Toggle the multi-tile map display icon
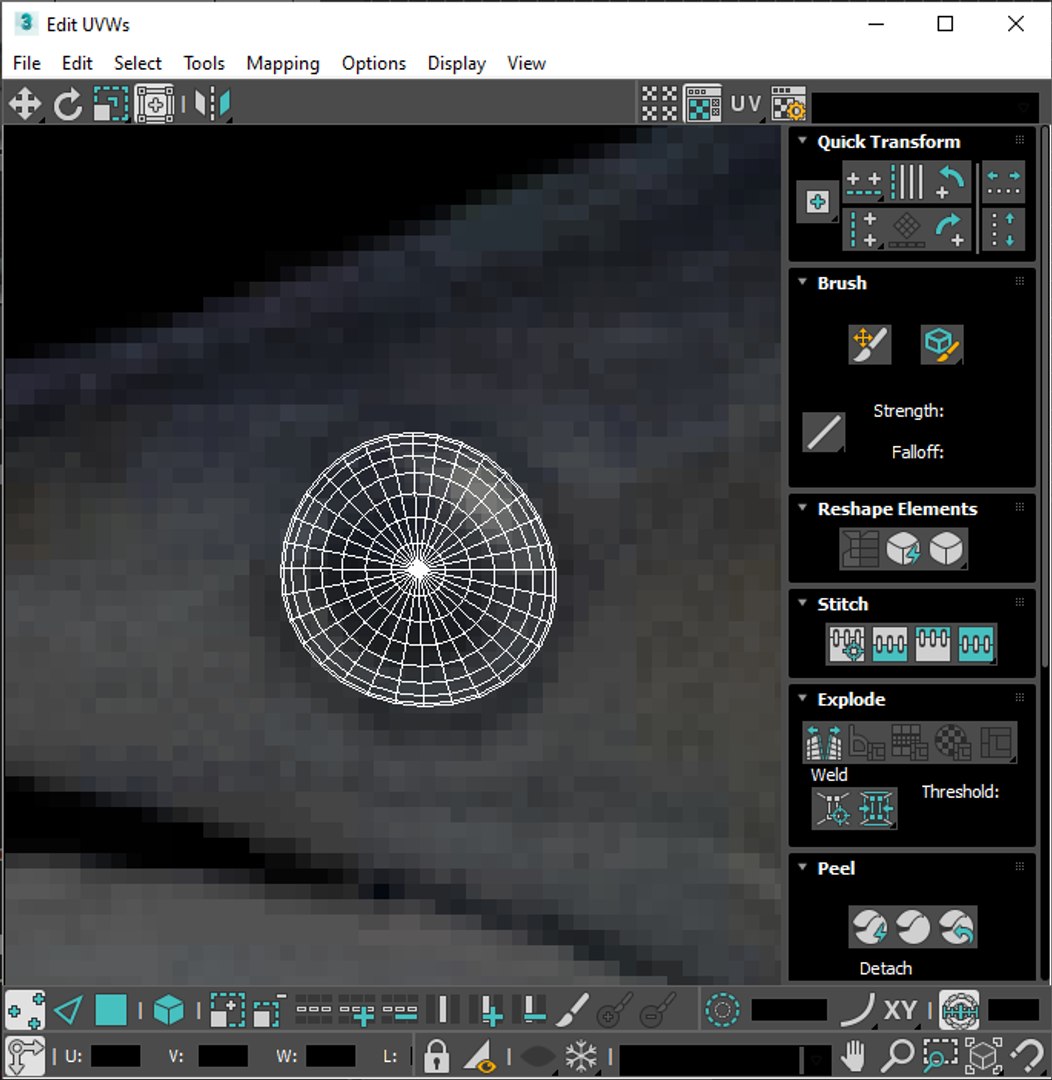 [703, 104]
